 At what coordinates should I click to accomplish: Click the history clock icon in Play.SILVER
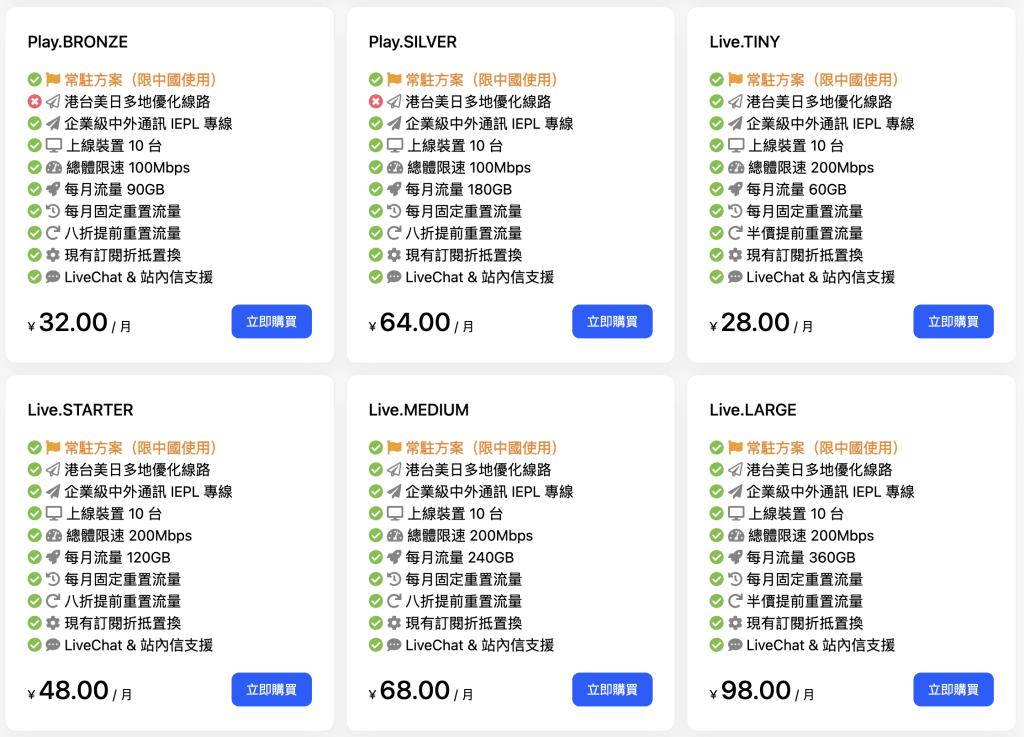click(394, 212)
